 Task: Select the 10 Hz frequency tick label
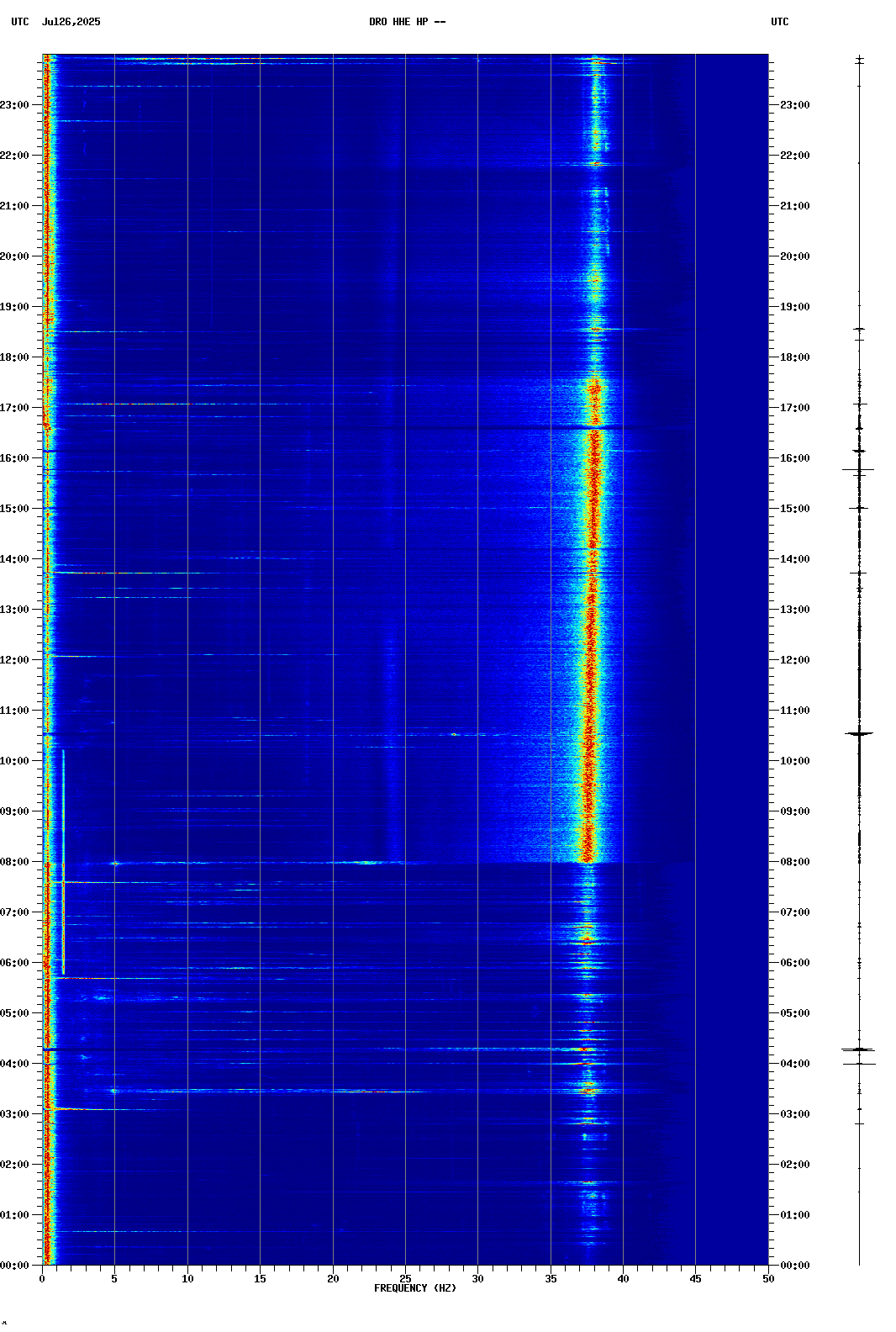pyautogui.click(x=187, y=1279)
